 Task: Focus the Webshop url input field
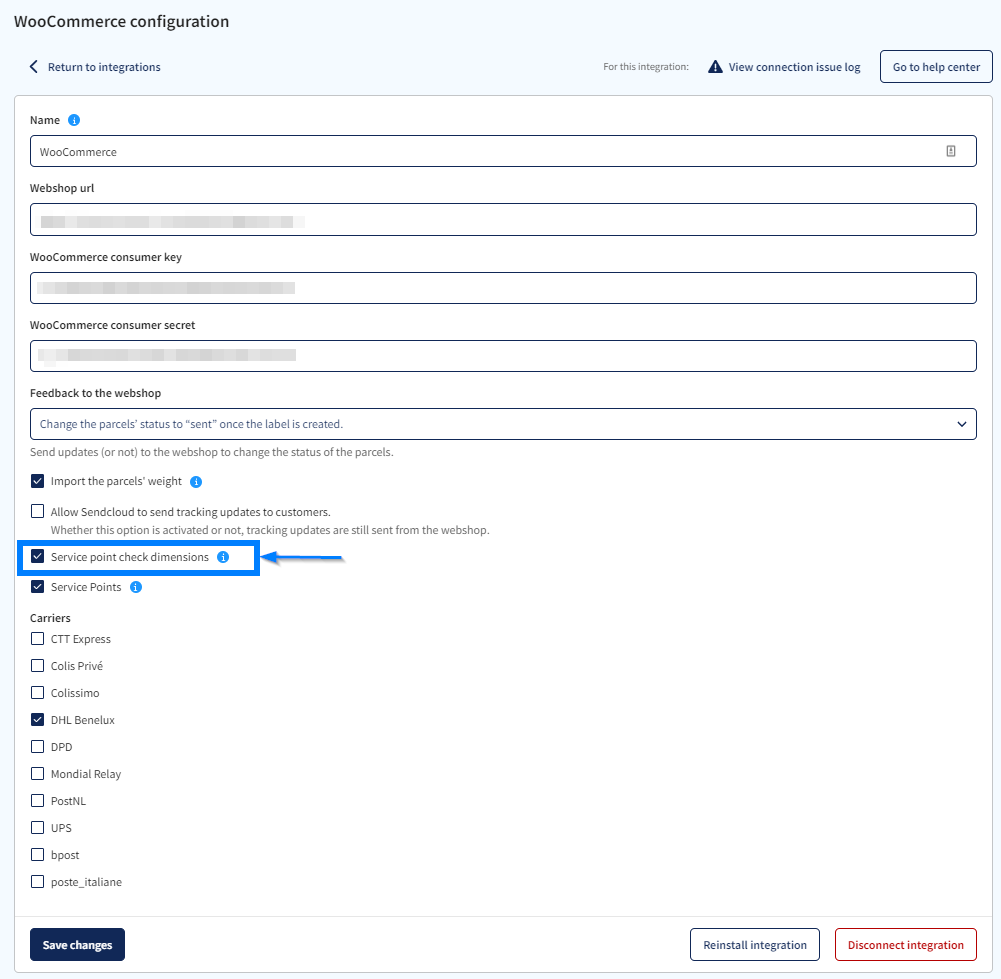503,220
